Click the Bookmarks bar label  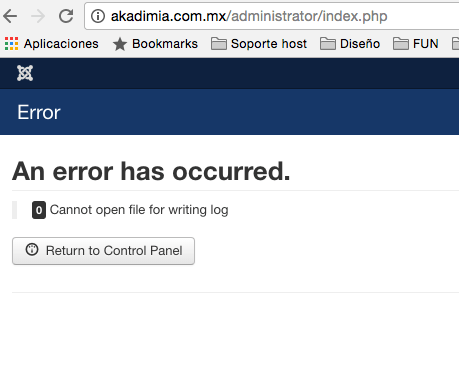click(165, 44)
